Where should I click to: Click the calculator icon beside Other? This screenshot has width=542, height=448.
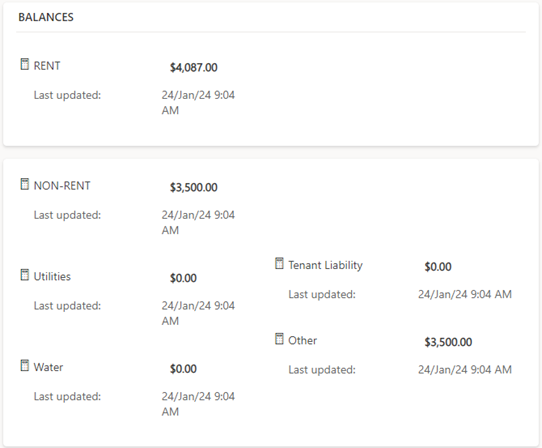tap(279, 339)
